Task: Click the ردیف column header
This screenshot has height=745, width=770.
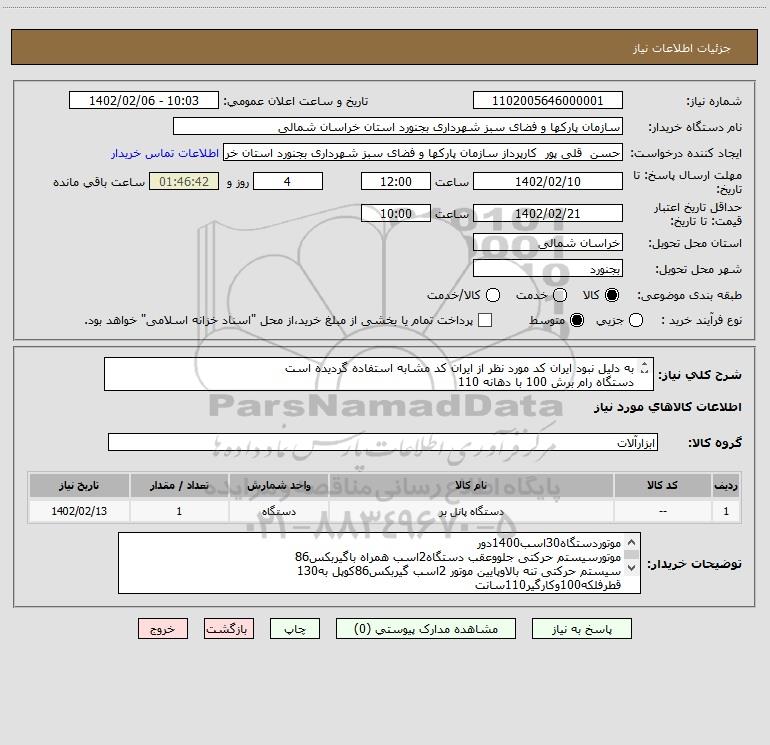Action: tap(726, 485)
